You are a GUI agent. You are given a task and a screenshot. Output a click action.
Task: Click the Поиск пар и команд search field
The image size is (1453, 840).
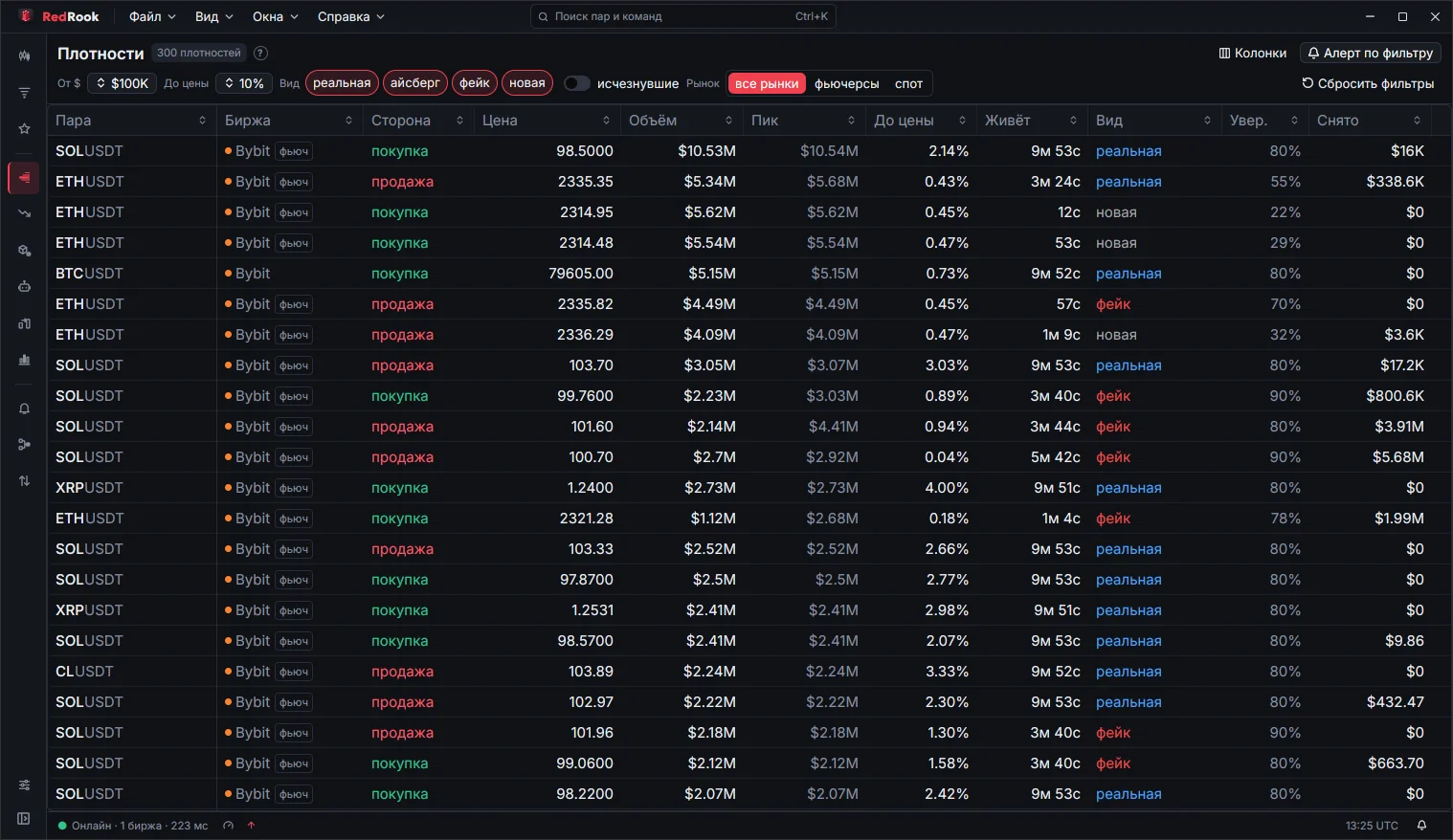pos(683,16)
